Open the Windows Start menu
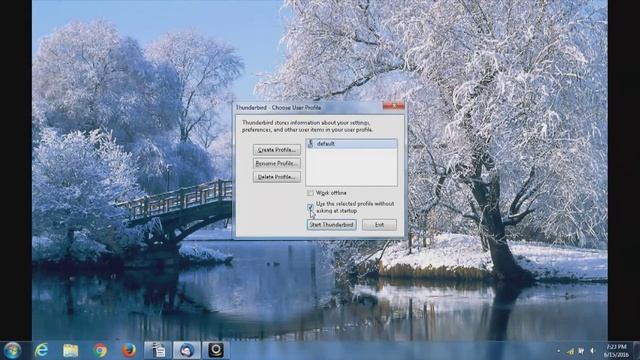Viewport: 640px width, 360px height. 12,351
